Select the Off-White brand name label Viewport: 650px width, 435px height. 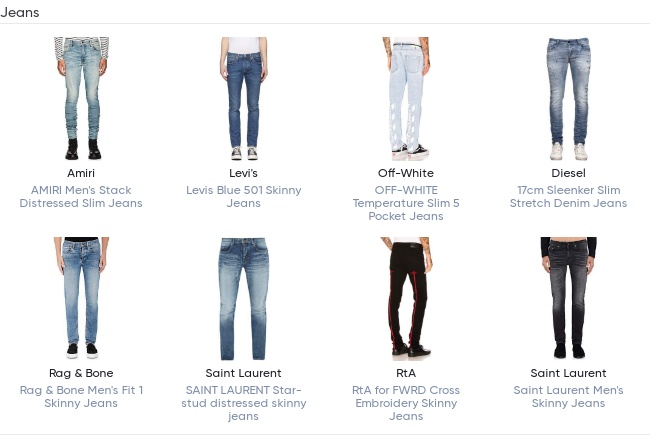pyautogui.click(x=406, y=173)
